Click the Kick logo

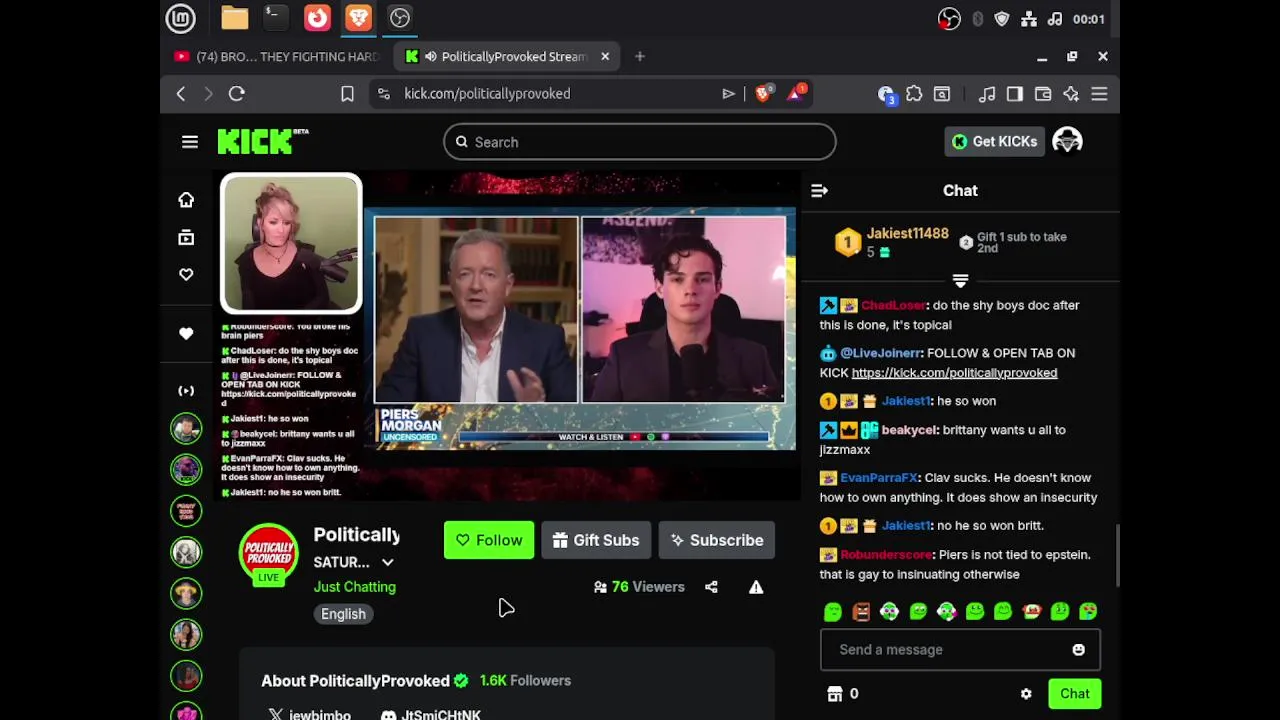pos(263,141)
